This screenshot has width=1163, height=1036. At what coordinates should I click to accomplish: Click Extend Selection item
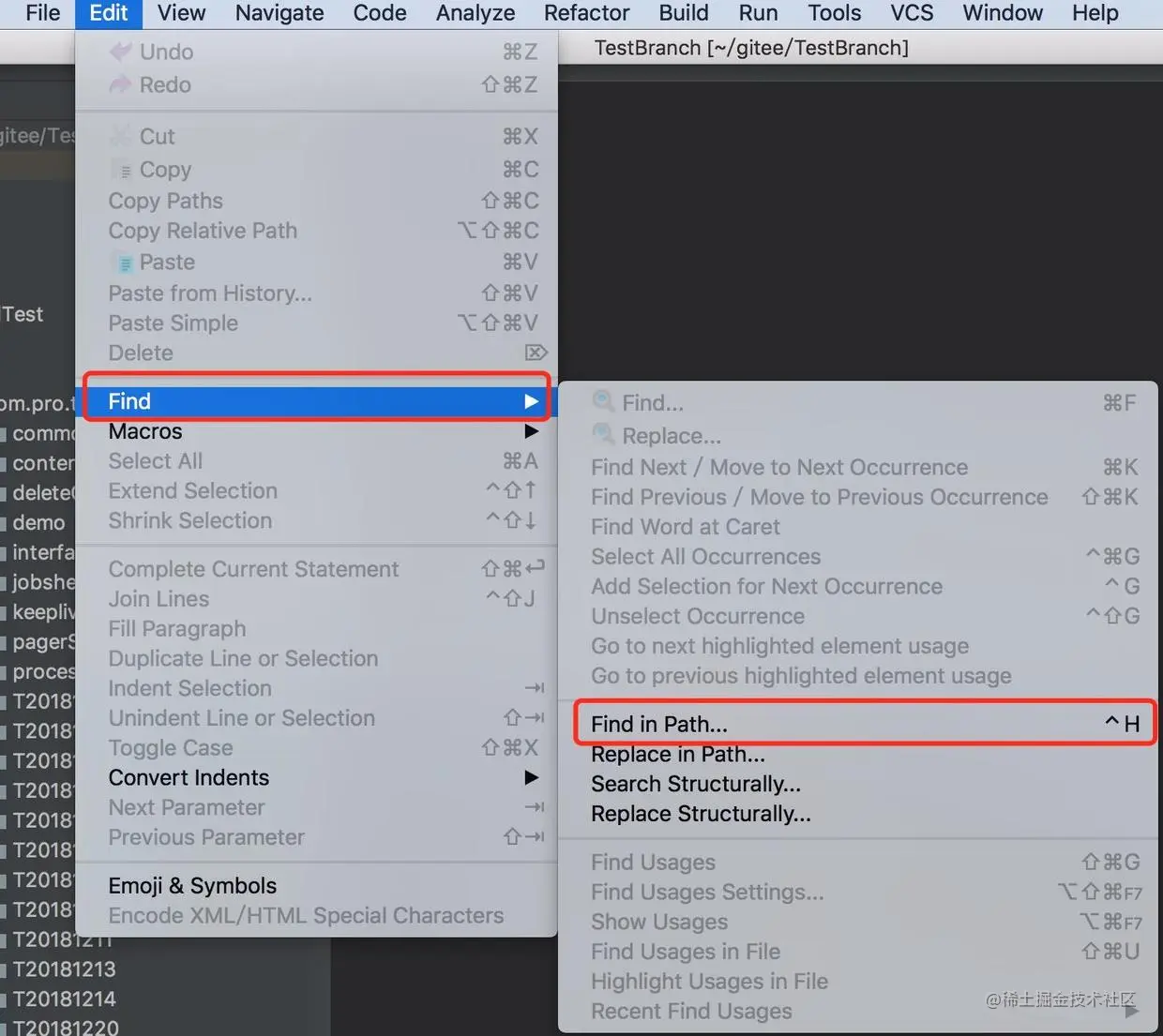click(316, 491)
